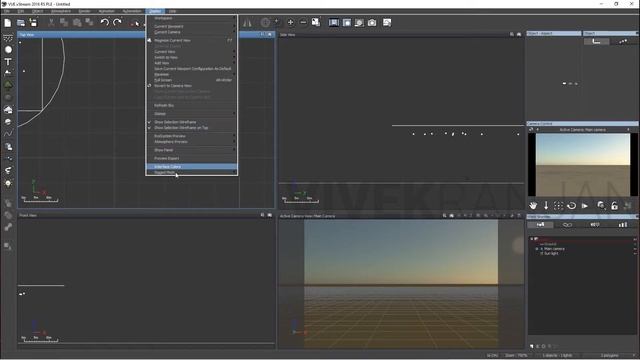Select the plant tool in left toolbar
The image size is (640, 360).
tap(8, 85)
